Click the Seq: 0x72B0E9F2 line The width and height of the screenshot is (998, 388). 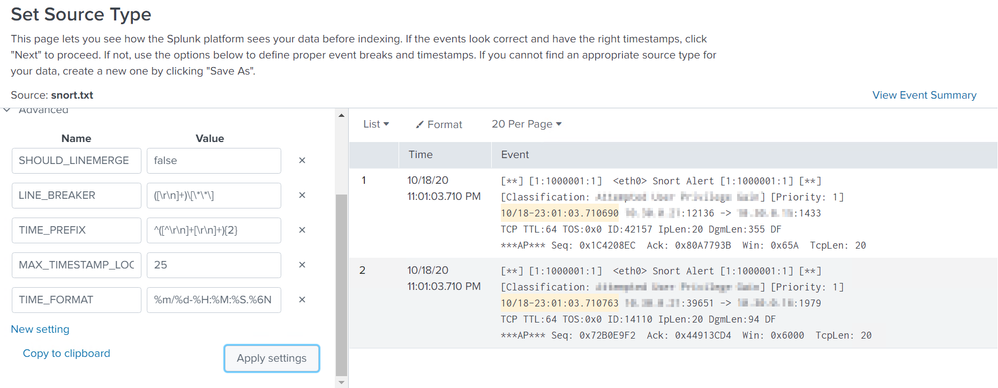click(686, 335)
